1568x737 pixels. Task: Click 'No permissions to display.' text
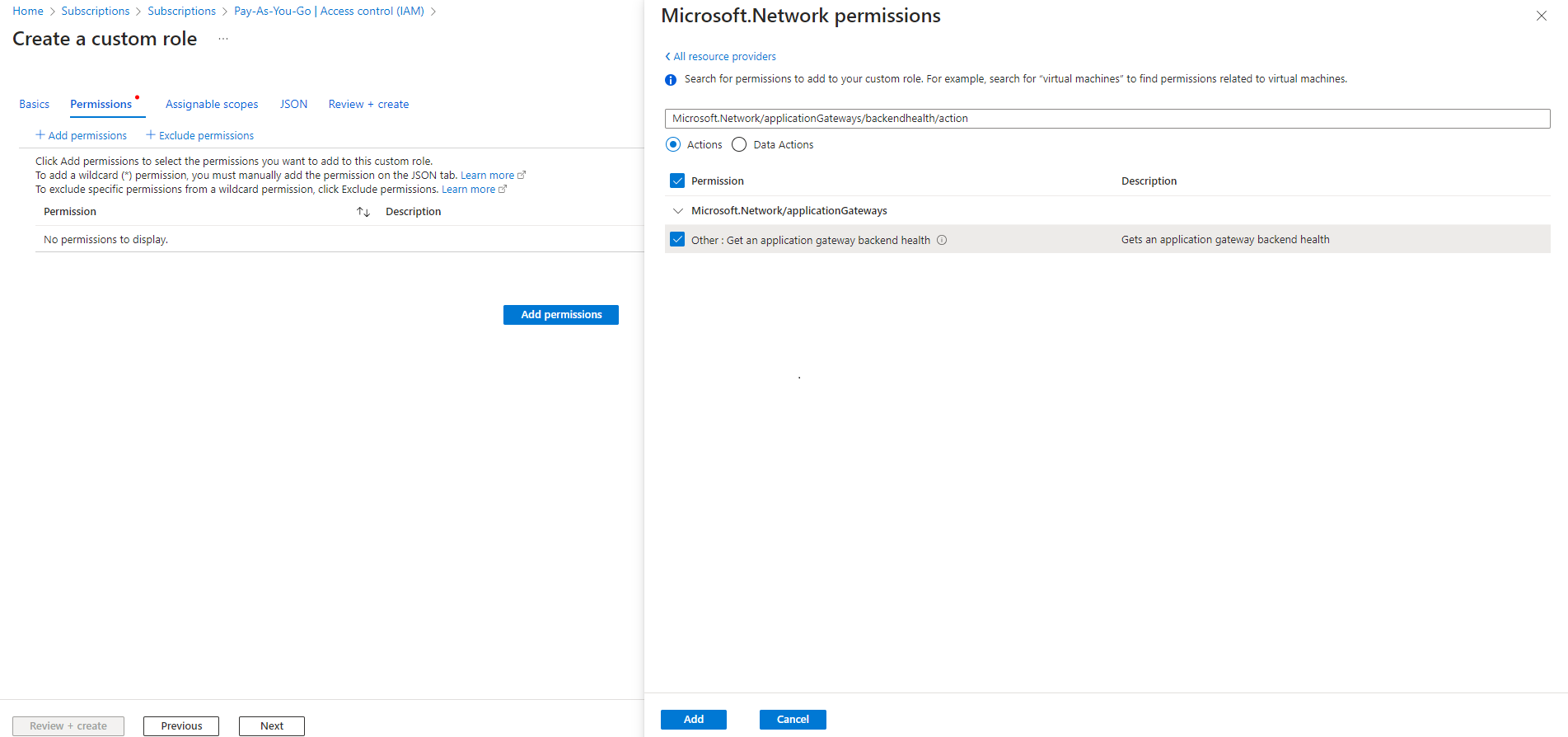105,239
